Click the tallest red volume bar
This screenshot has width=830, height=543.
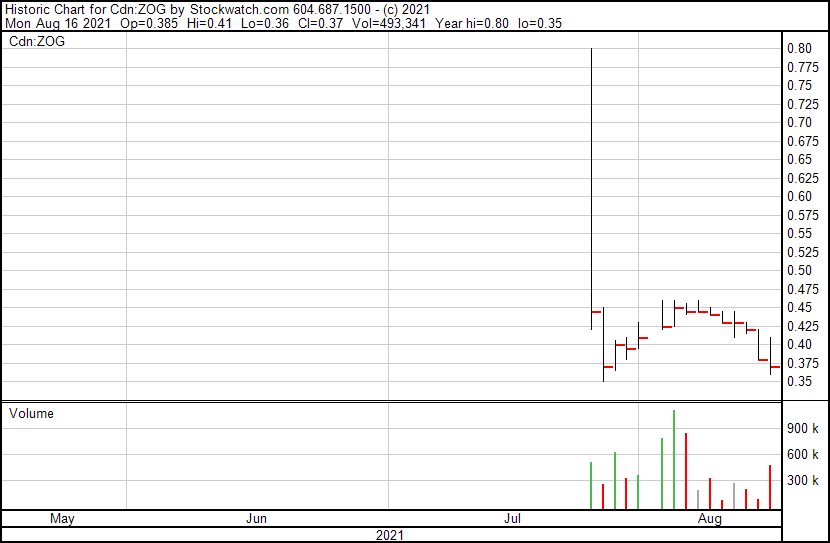pos(686,471)
